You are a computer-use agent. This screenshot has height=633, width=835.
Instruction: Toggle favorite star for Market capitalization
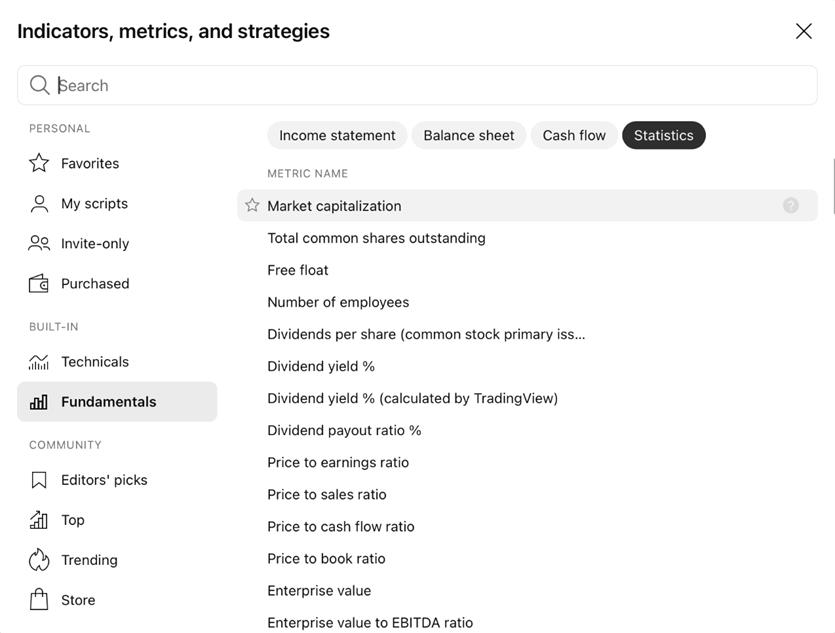252,205
